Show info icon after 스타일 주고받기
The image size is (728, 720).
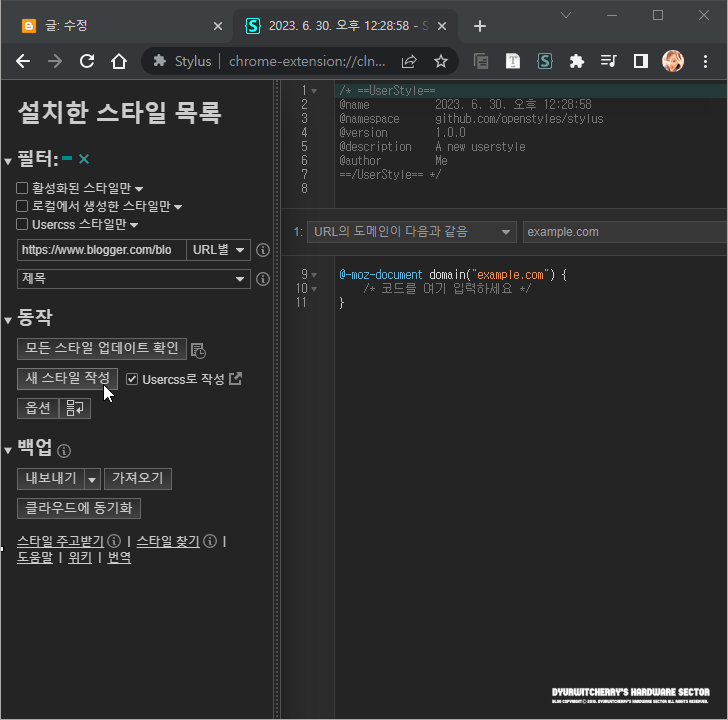114,541
